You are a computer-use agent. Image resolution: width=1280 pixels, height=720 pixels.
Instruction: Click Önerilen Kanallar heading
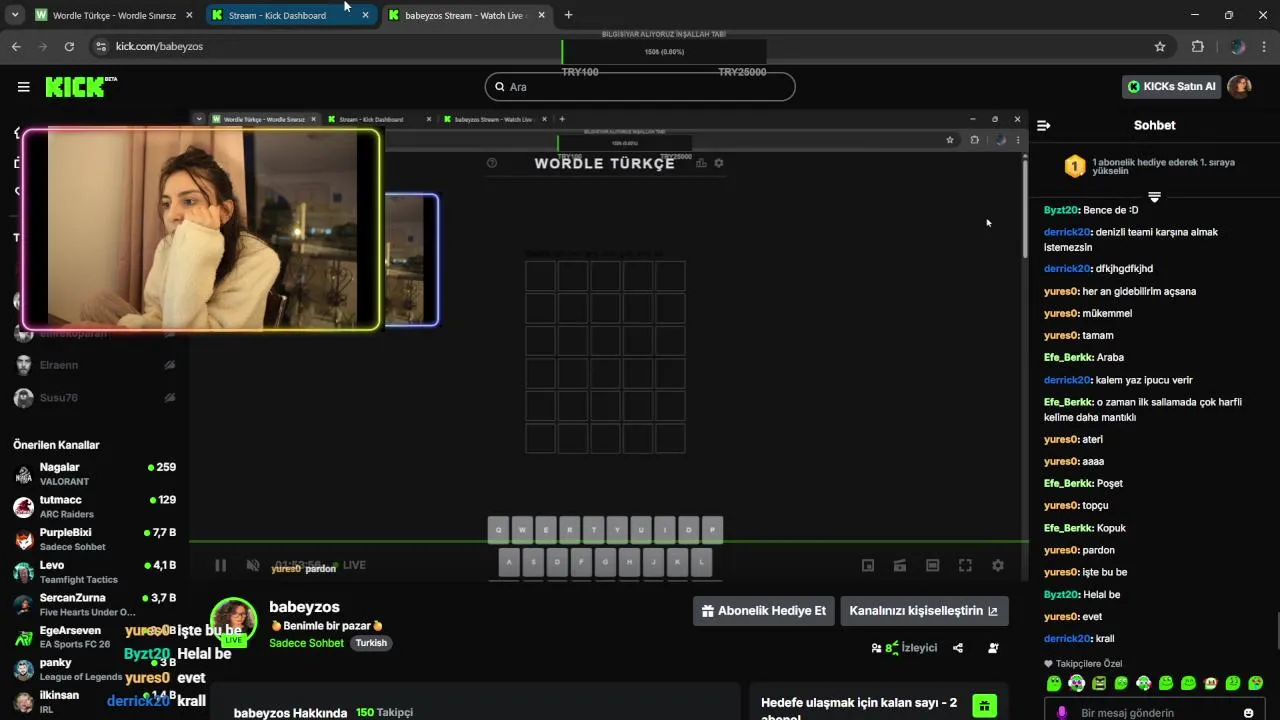click(x=56, y=445)
